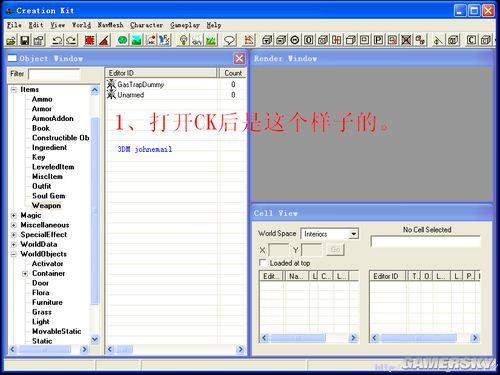Click the Go button in Cell View
Viewport: 500px width, 375px height.
pyautogui.click(x=335, y=249)
